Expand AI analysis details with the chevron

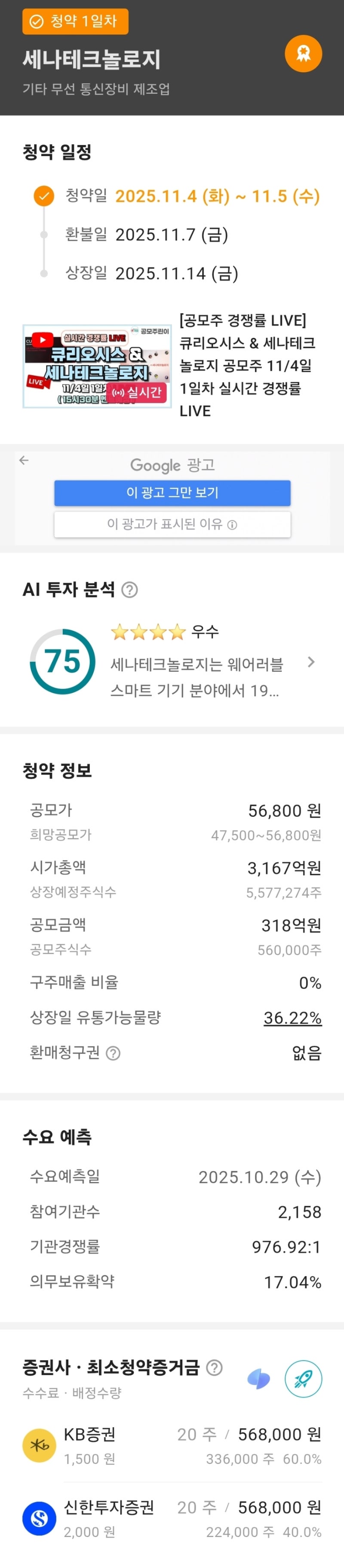(x=311, y=662)
